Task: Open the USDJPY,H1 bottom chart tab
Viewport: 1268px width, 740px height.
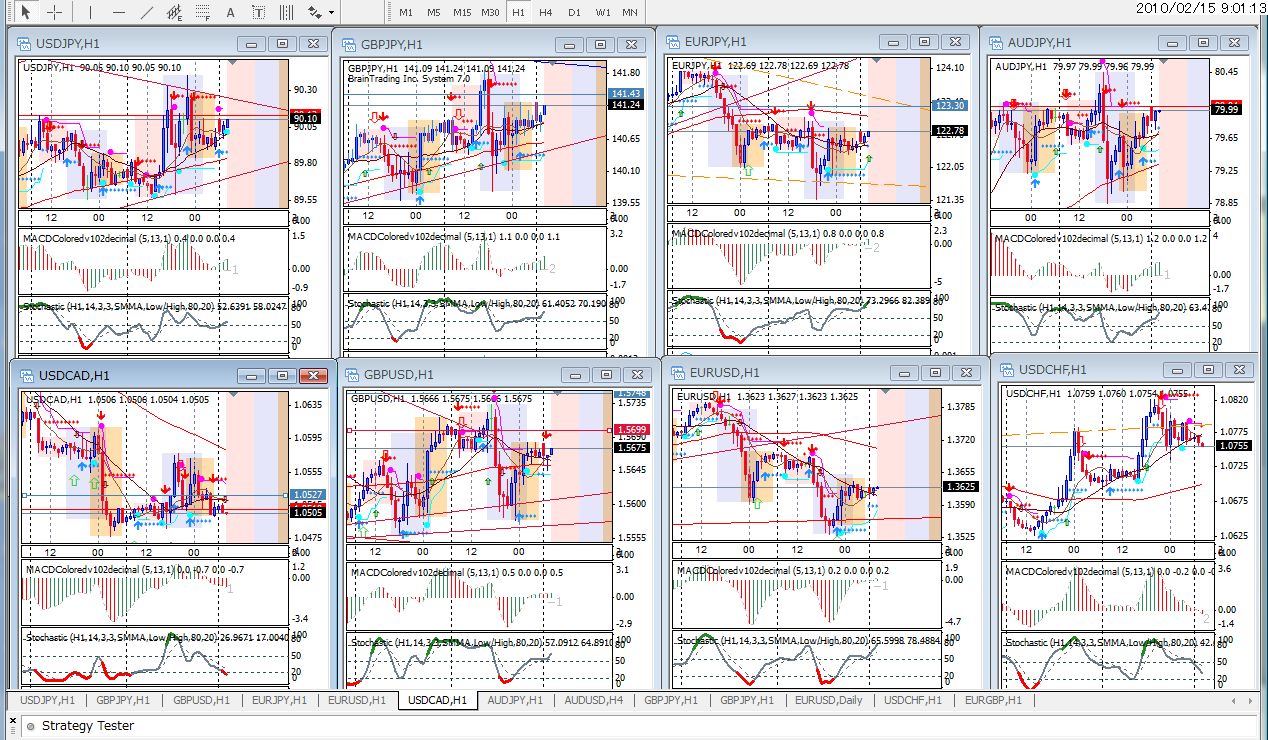Action: 46,700
